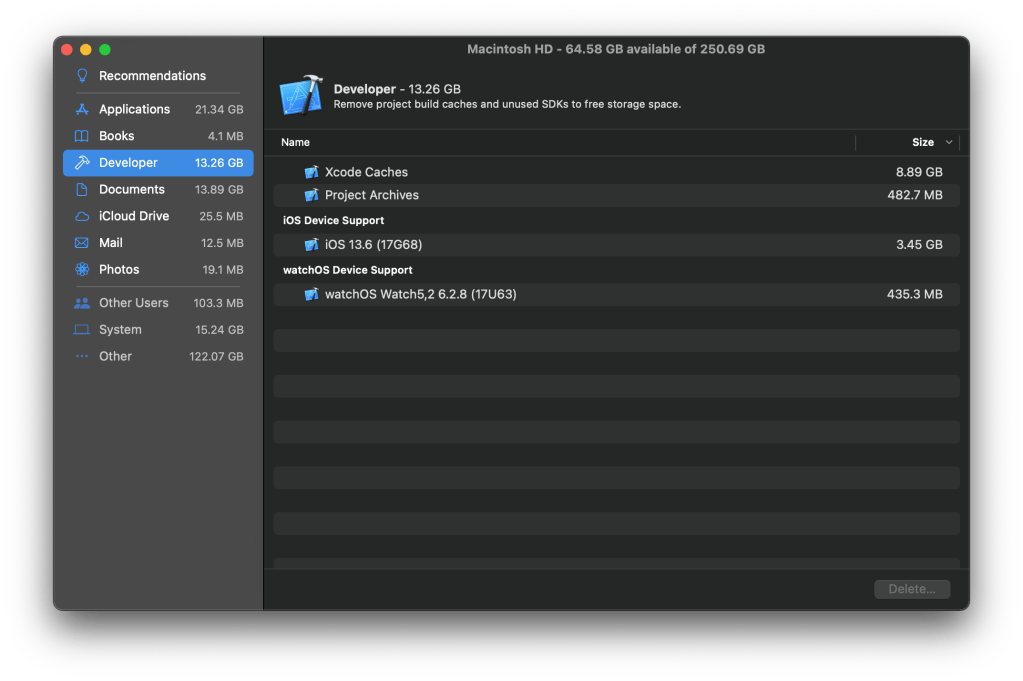
Task: Click the Mail envelope icon
Action: tap(82, 243)
